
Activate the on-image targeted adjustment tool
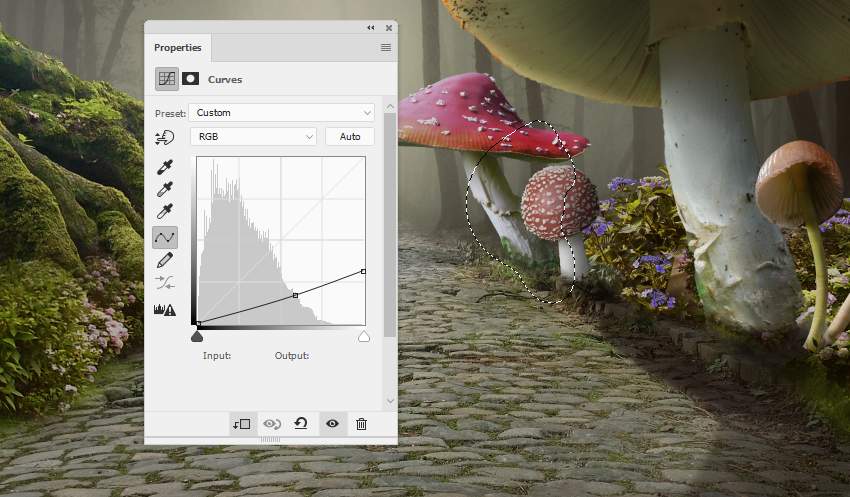[x=164, y=138]
